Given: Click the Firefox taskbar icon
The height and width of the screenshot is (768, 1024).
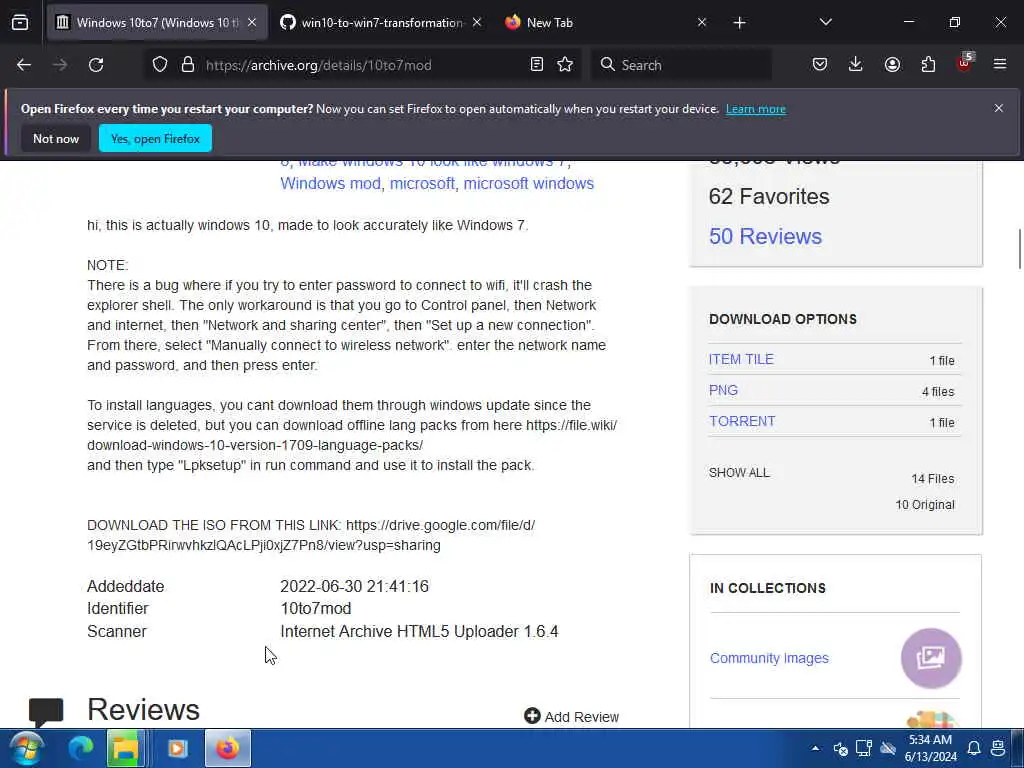Looking at the screenshot, I should [228, 748].
